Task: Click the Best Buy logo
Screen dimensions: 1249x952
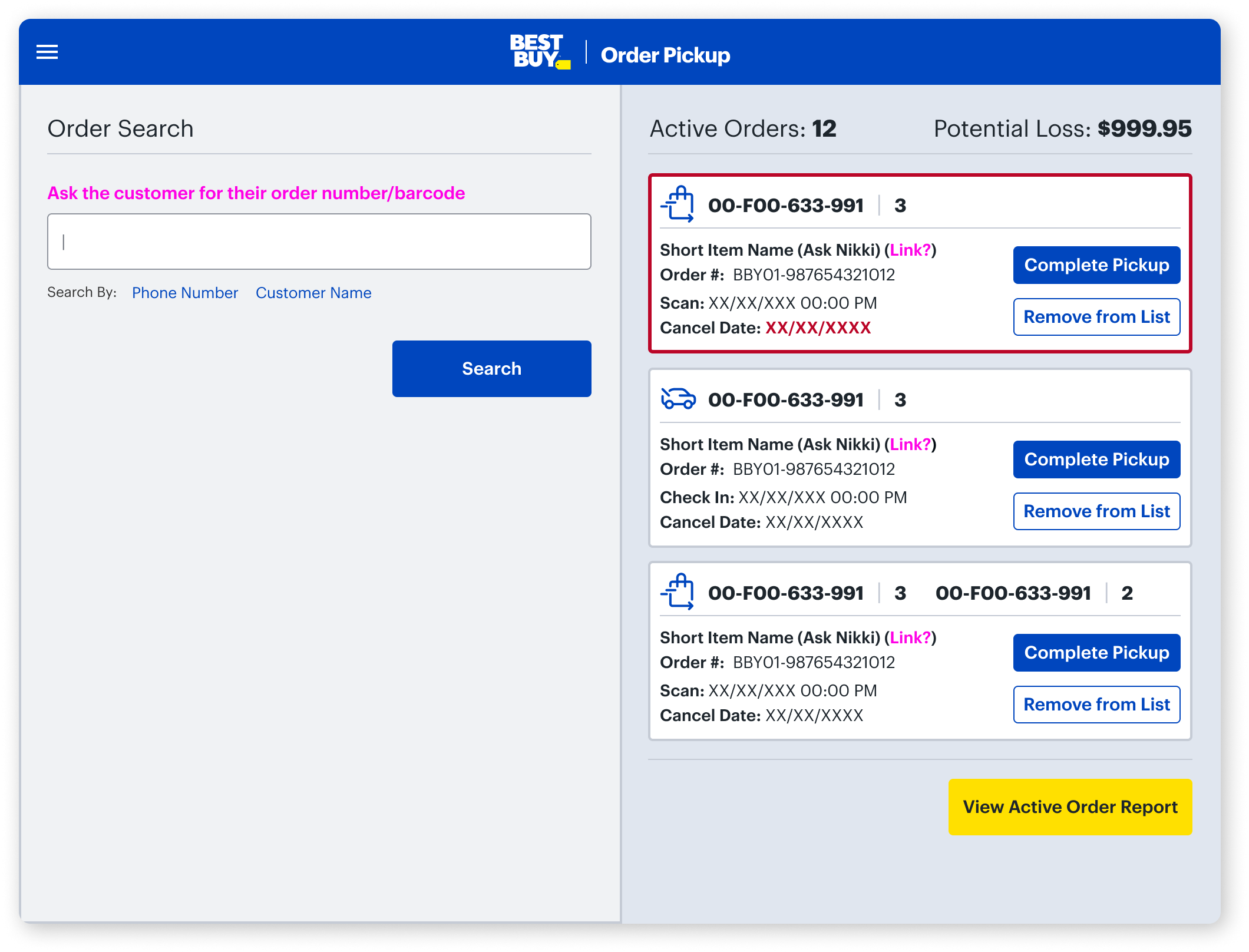Action: pyautogui.click(x=539, y=52)
